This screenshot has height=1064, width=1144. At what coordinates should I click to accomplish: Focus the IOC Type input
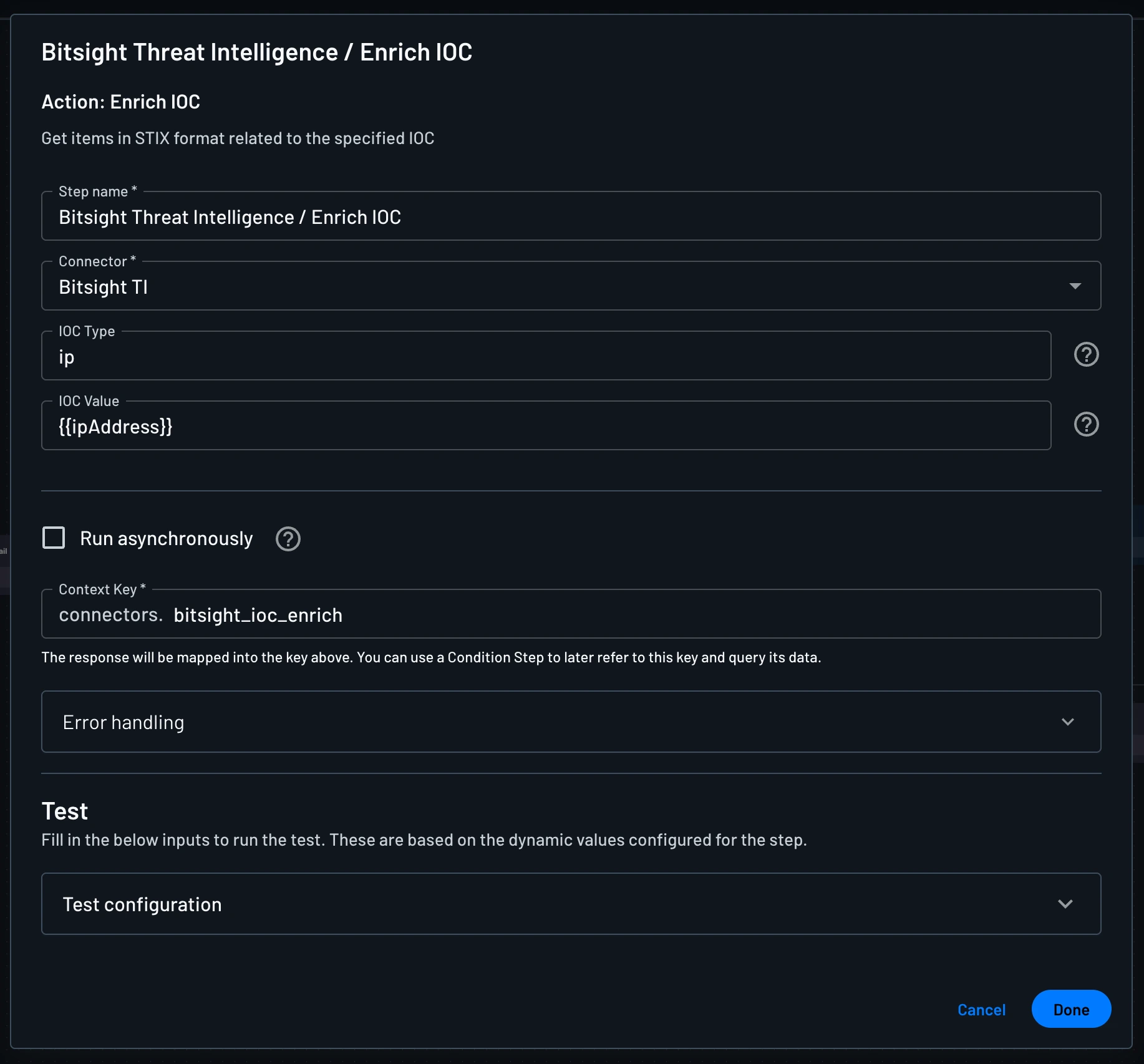click(546, 355)
